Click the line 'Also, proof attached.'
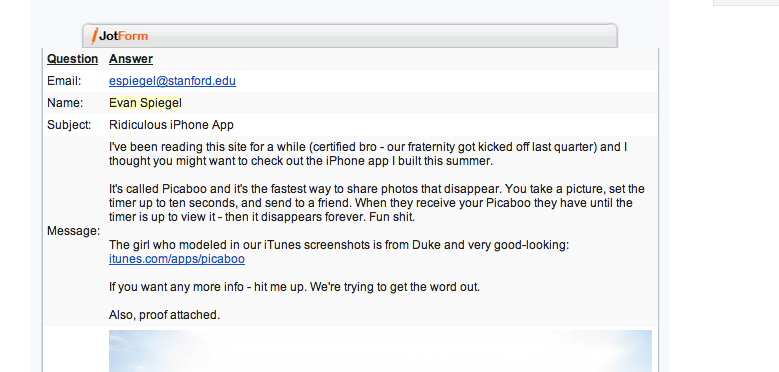Screen dimensions: 779x372 (164, 315)
